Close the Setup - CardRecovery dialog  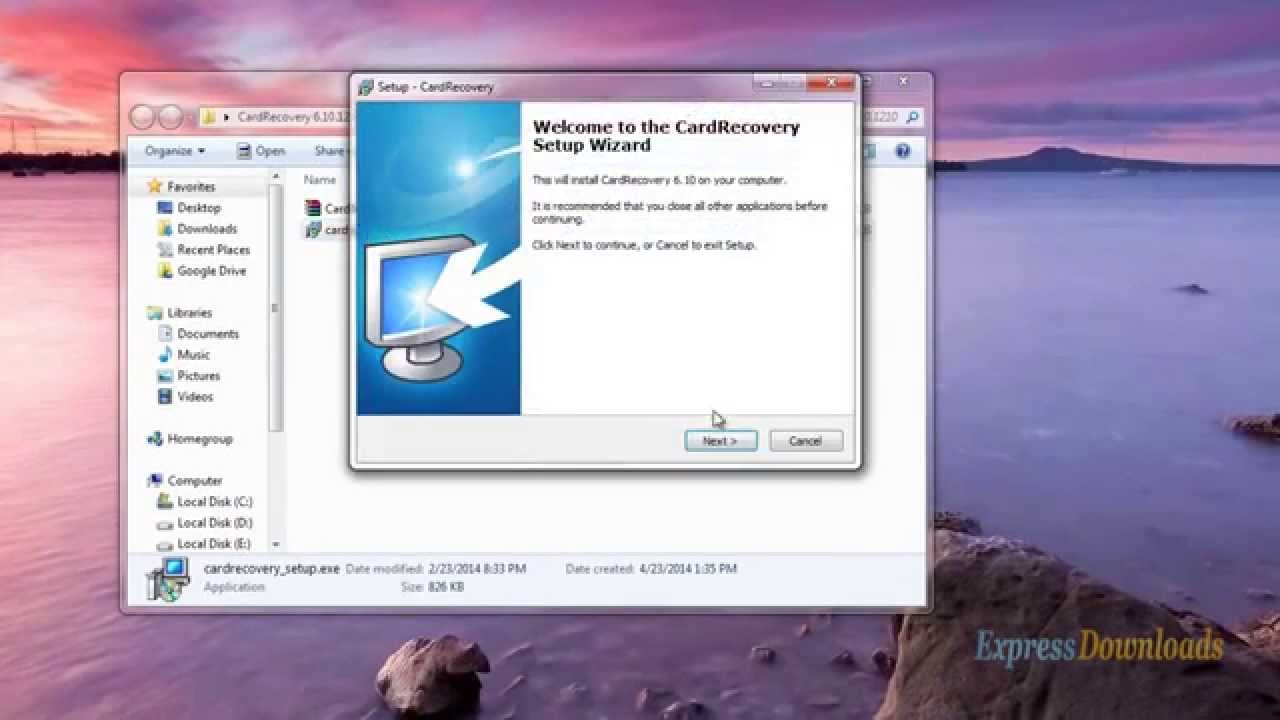click(x=829, y=84)
